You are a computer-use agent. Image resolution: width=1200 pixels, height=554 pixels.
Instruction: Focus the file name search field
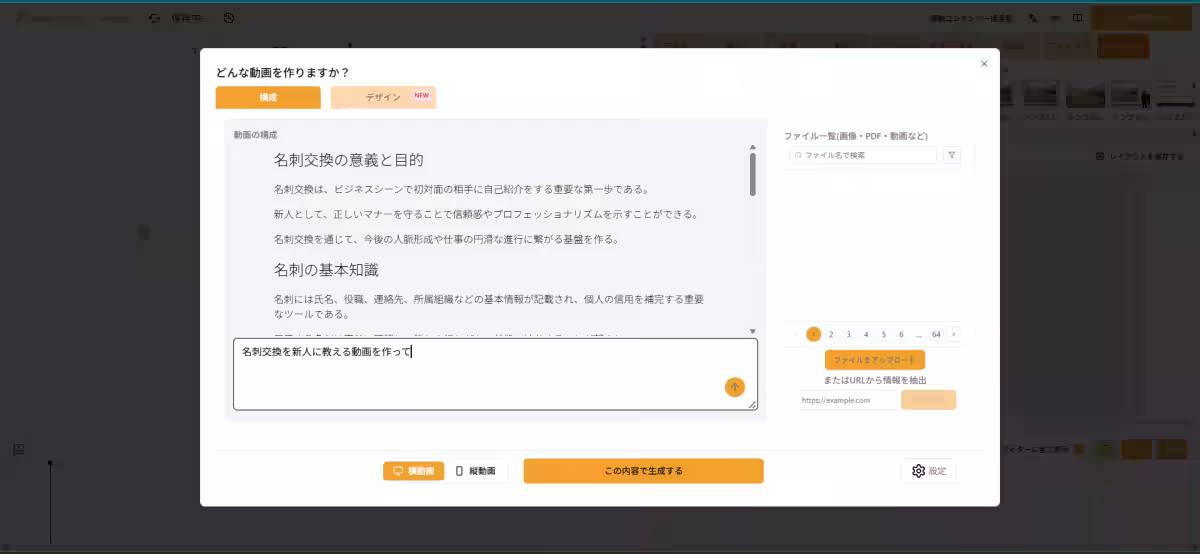coord(863,155)
